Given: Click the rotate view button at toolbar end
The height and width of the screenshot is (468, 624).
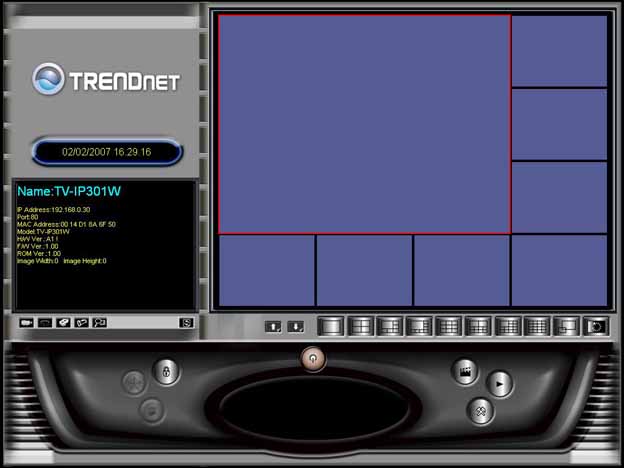Looking at the screenshot, I should coord(596,326).
